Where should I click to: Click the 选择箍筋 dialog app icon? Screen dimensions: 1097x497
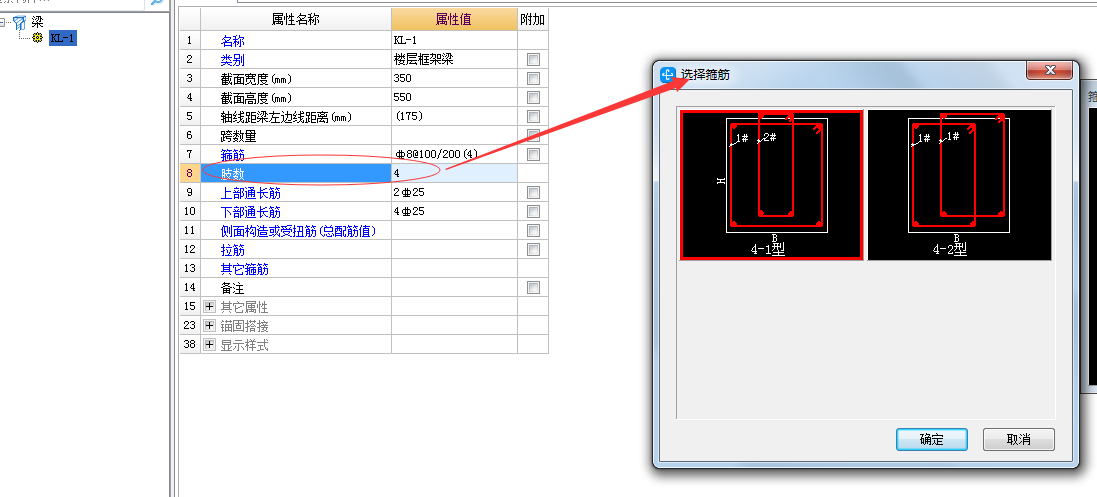[x=668, y=74]
